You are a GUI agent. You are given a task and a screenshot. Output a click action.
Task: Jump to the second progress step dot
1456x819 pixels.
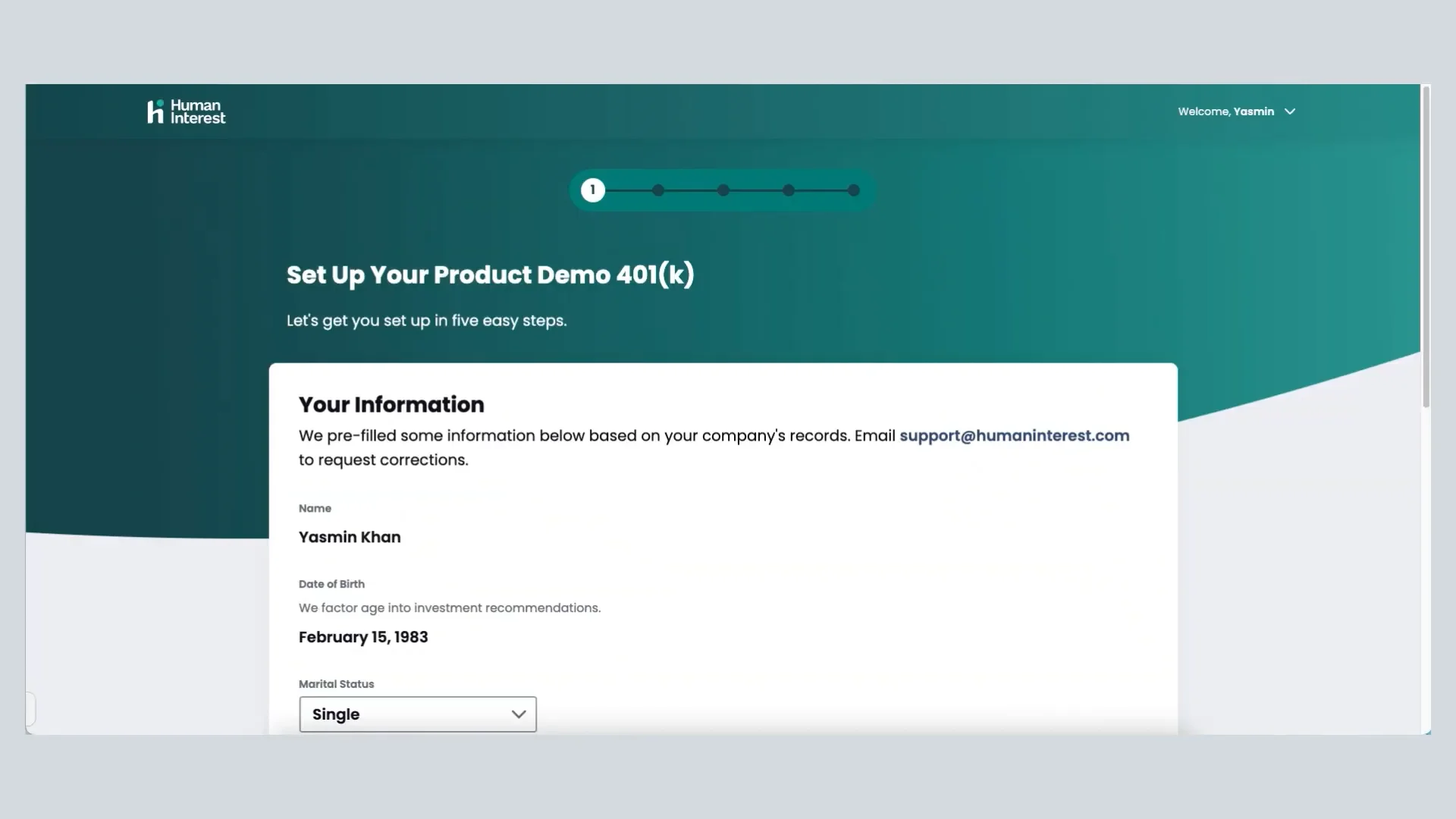tap(658, 190)
